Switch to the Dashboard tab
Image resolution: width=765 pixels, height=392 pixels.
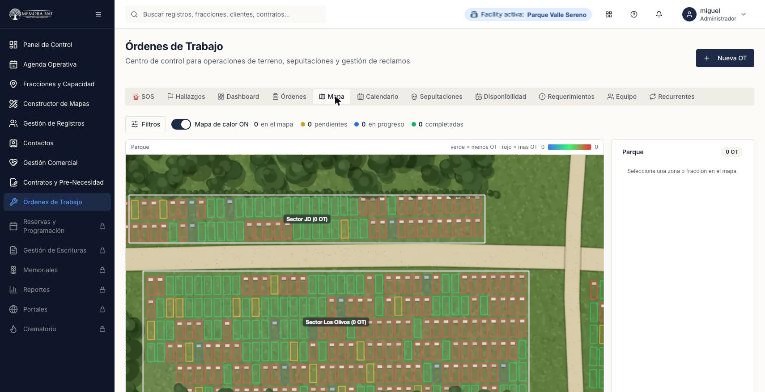click(238, 97)
